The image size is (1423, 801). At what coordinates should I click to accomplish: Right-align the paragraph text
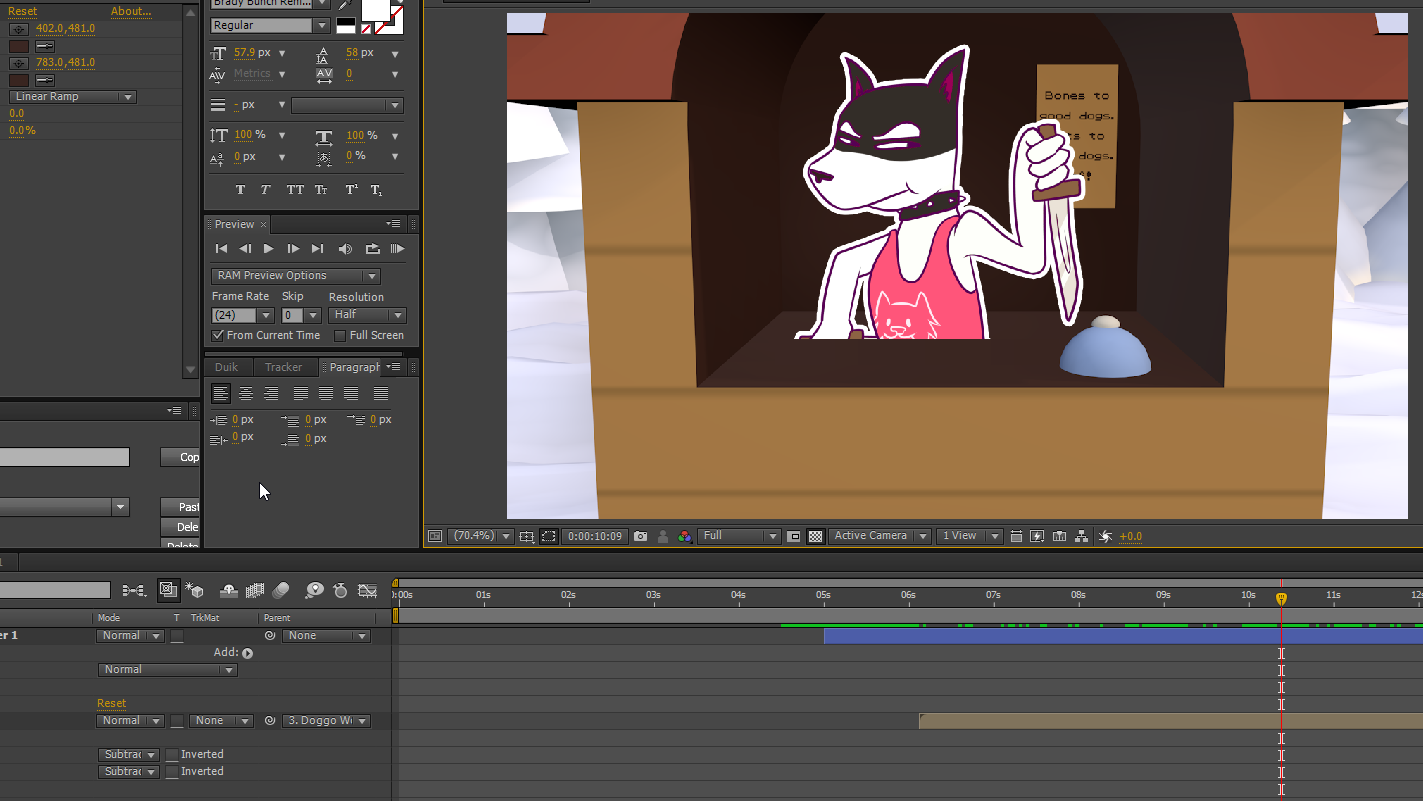click(x=271, y=394)
